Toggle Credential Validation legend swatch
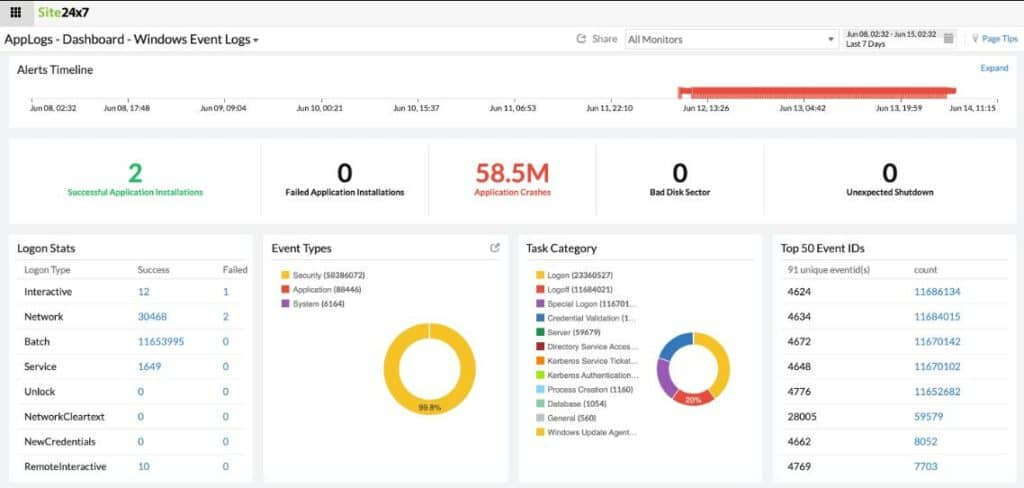1024x488 pixels. tap(539, 318)
